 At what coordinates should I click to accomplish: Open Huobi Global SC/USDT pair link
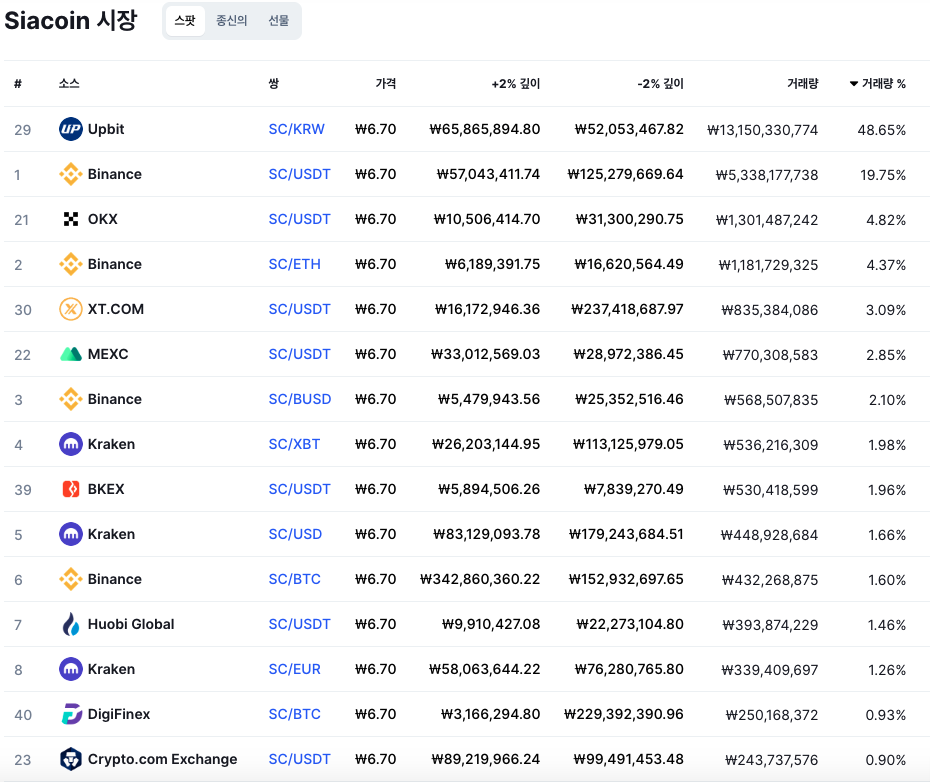point(300,624)
